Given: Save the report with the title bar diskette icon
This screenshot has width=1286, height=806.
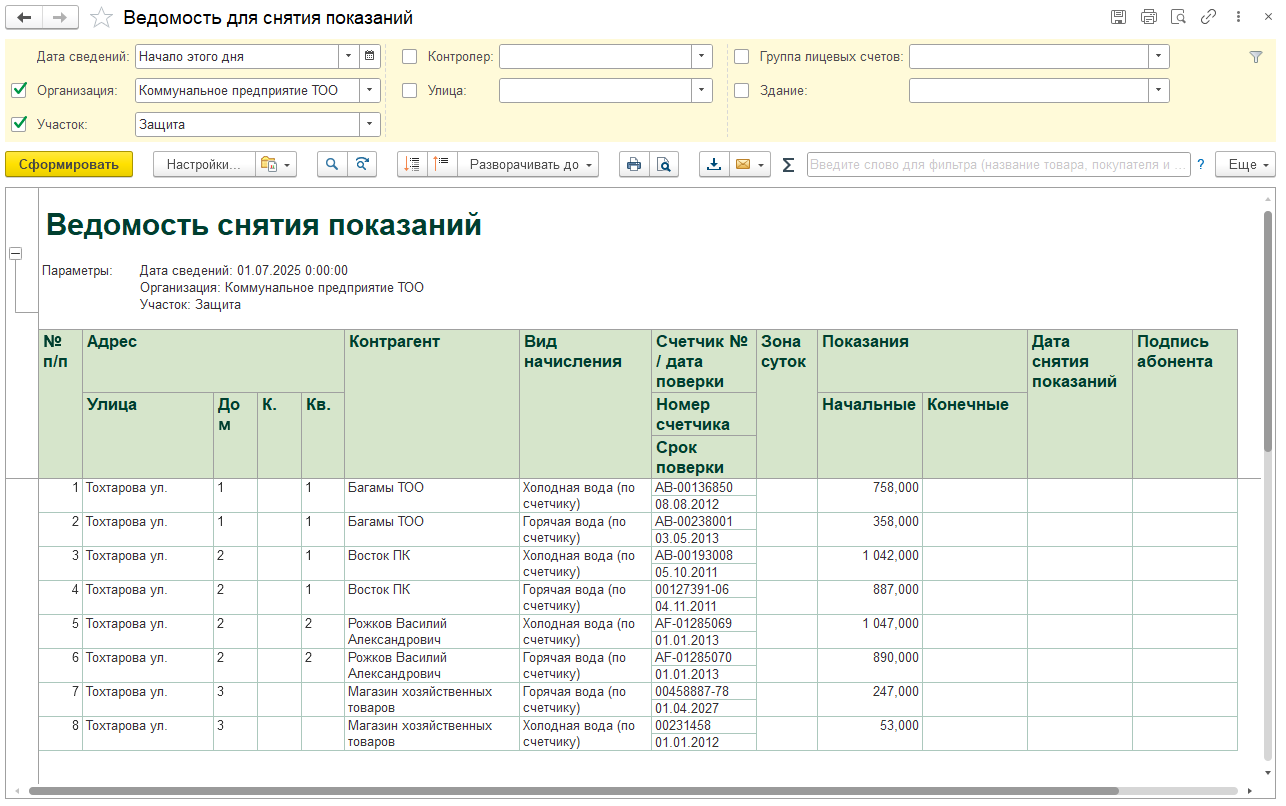Looking at the screenshot, I should [x=1119, y=17].
